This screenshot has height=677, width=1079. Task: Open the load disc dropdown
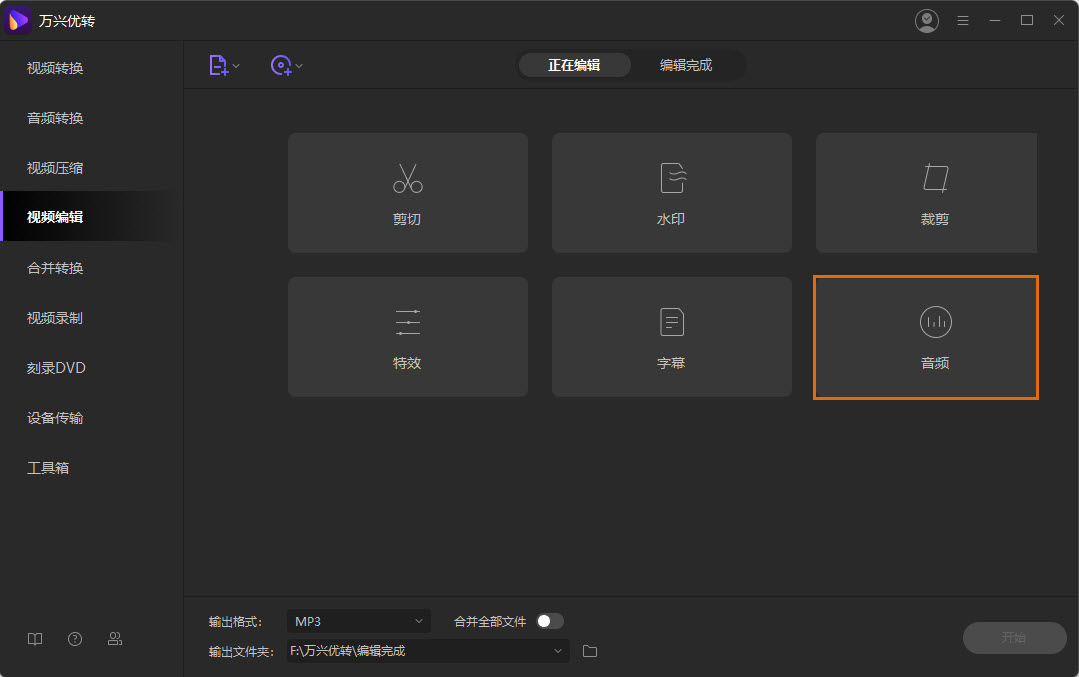pos(287,66)
